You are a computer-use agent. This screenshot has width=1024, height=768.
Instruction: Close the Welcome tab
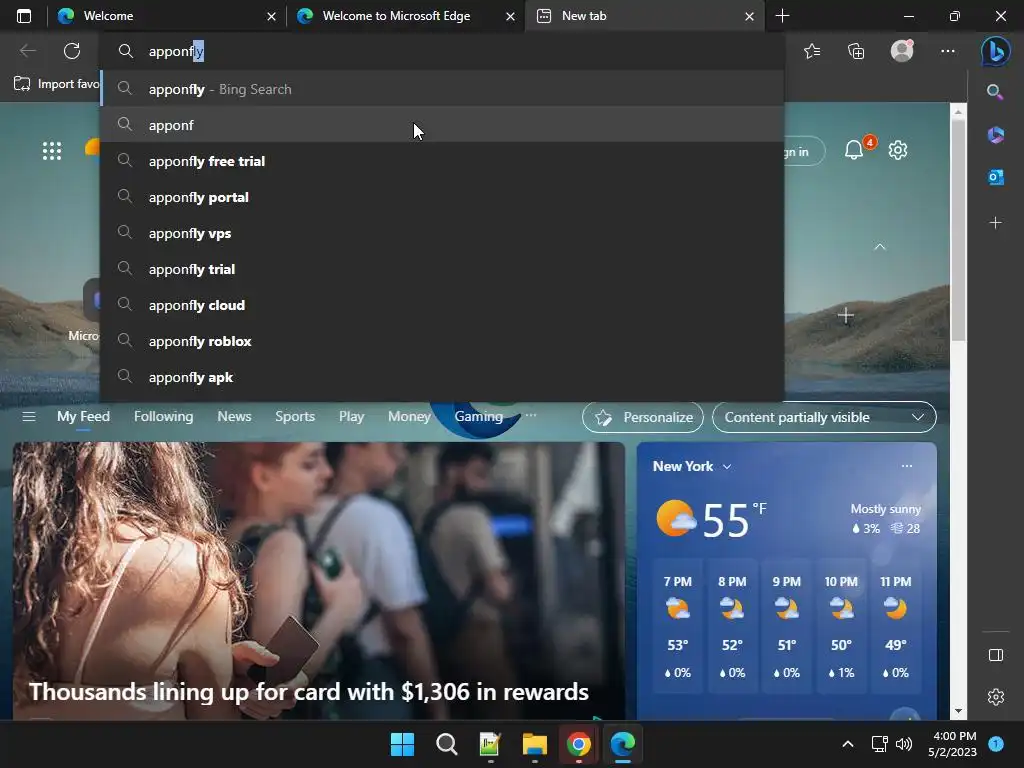(271, 16)
